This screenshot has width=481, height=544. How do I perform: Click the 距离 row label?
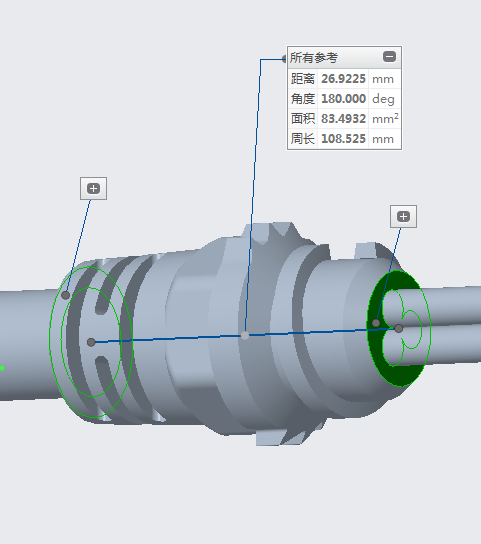click(x=303, y=79)
